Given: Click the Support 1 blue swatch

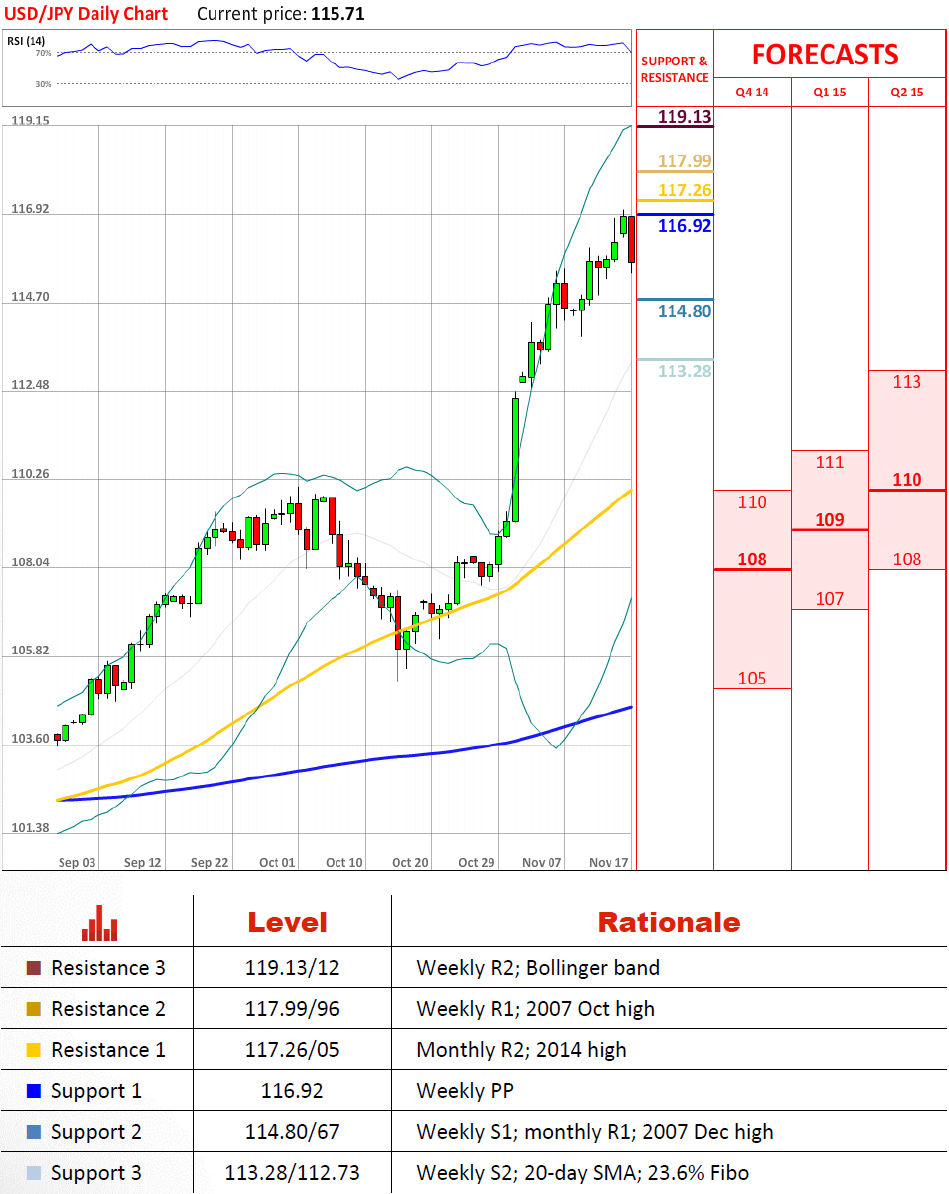Looking at the screenshot, I should (x=34, y=1091).
